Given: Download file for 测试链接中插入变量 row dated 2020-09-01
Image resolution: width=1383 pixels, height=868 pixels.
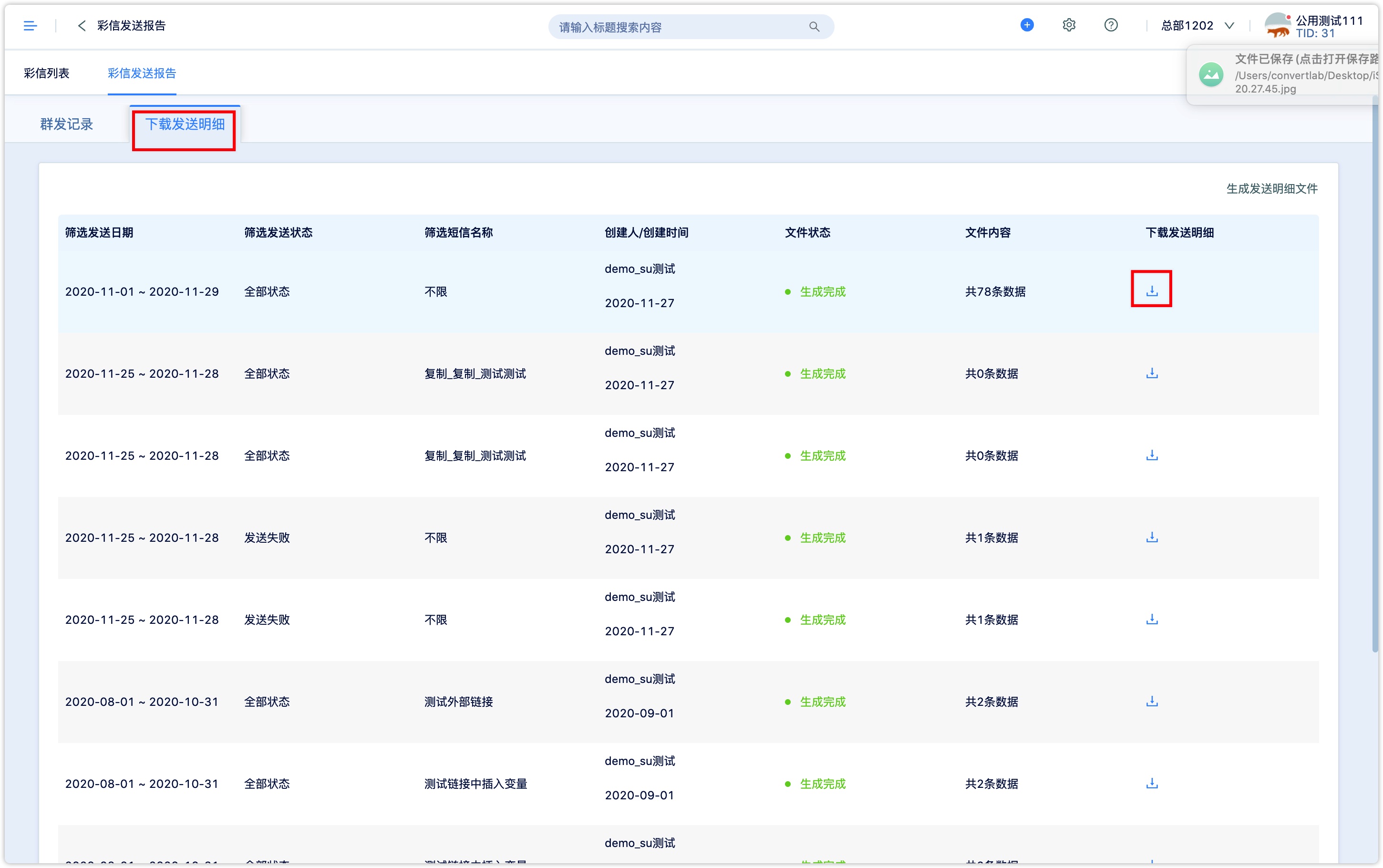Looking at the screenshot, I should pyautogui.click(x=1151, y=784).
